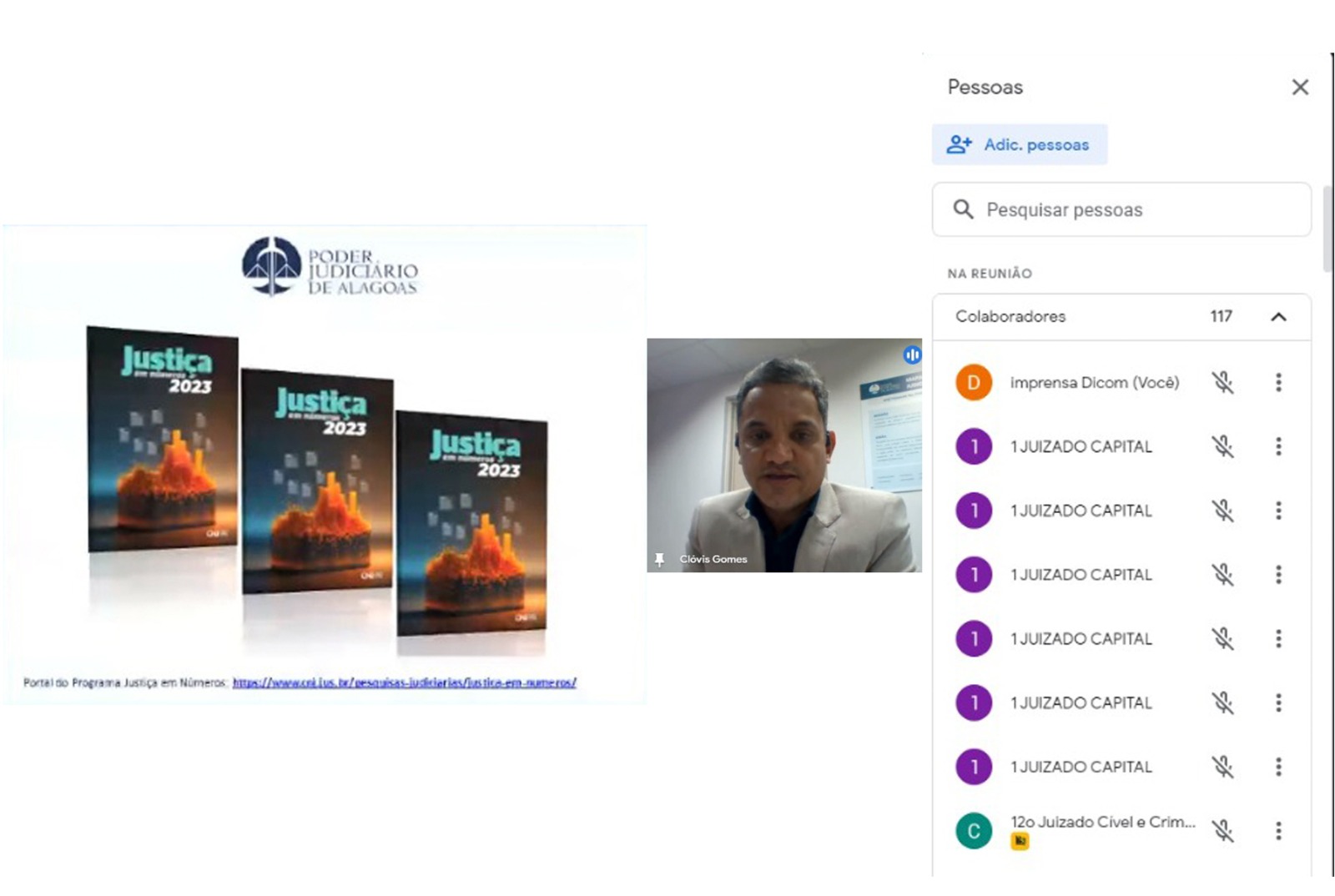Toggle mic icon for 12o Juizado Cível

1222,831
